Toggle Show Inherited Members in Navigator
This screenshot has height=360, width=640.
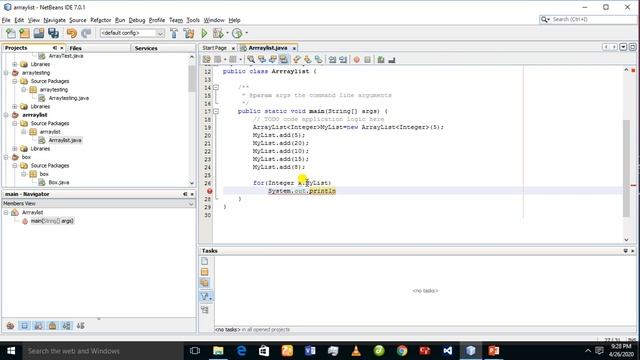(x=10, y=326)
